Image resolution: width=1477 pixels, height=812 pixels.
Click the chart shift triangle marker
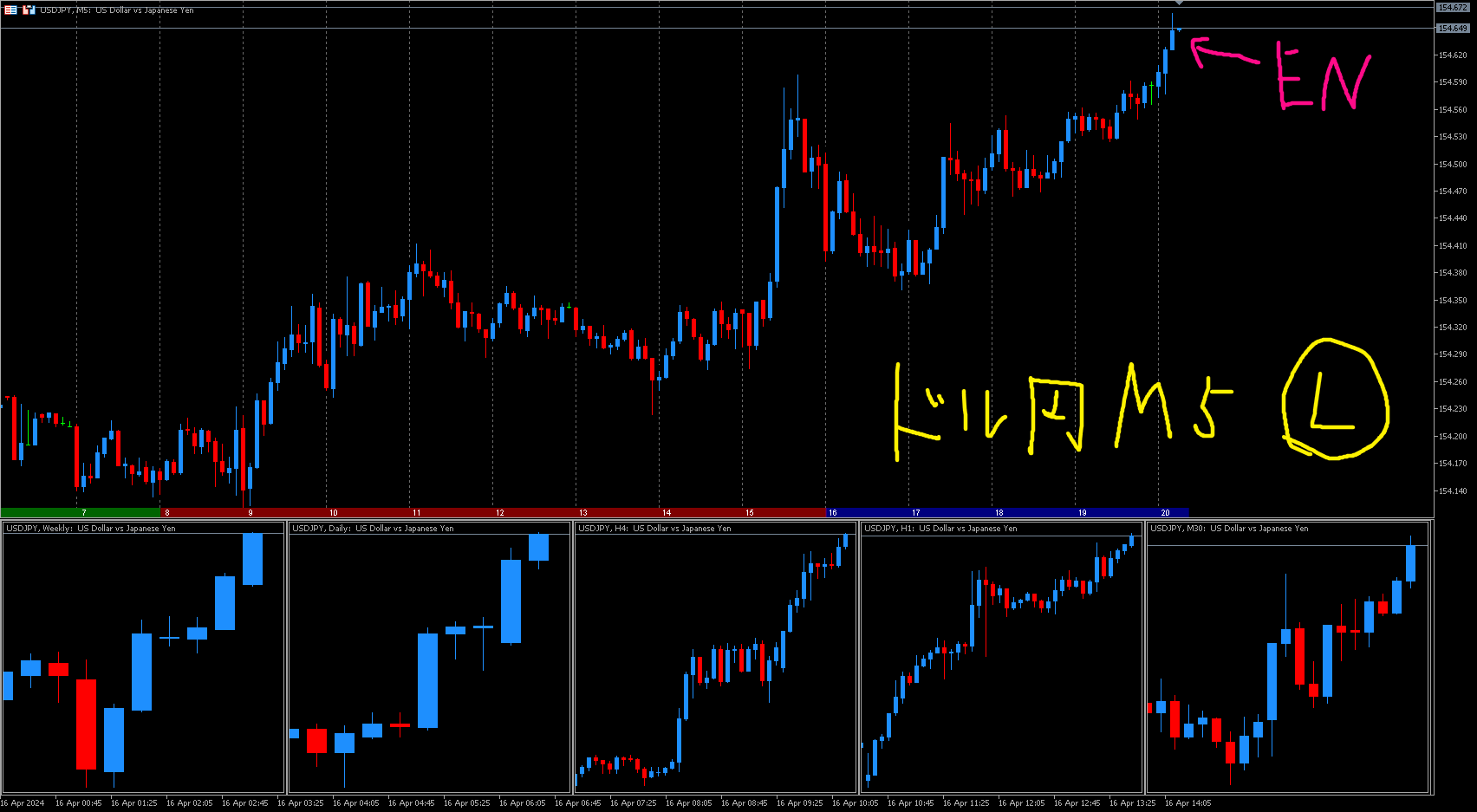[x=1179, y=3]
